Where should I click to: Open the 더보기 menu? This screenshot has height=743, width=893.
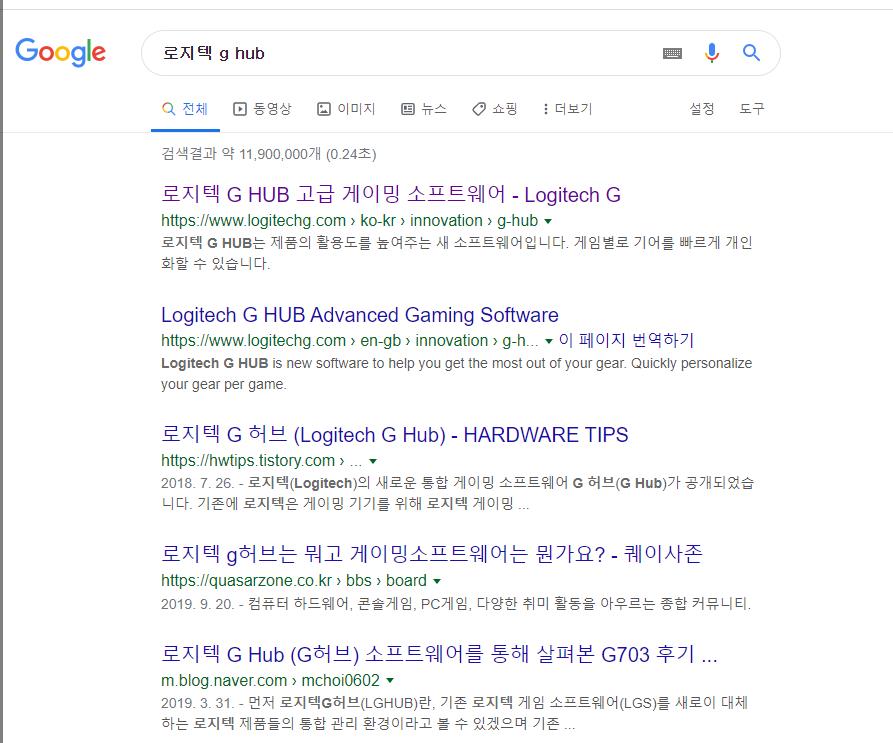[x=568, y=109]
